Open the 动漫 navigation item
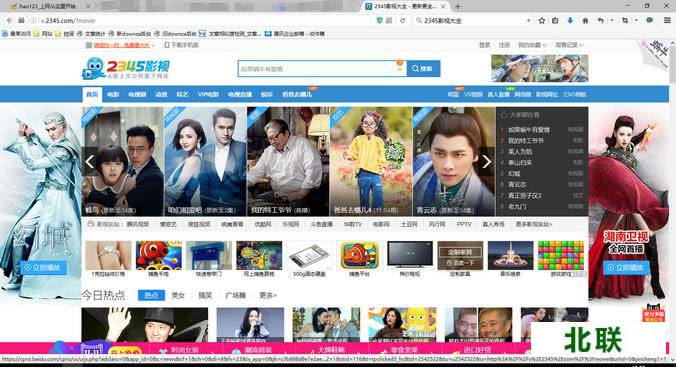The image size is (676, 367). pos(161,94)
